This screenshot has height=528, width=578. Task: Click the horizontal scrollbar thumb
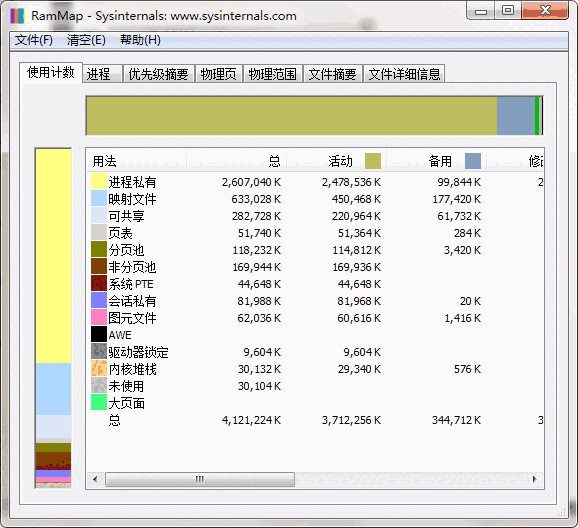(200, 479)
